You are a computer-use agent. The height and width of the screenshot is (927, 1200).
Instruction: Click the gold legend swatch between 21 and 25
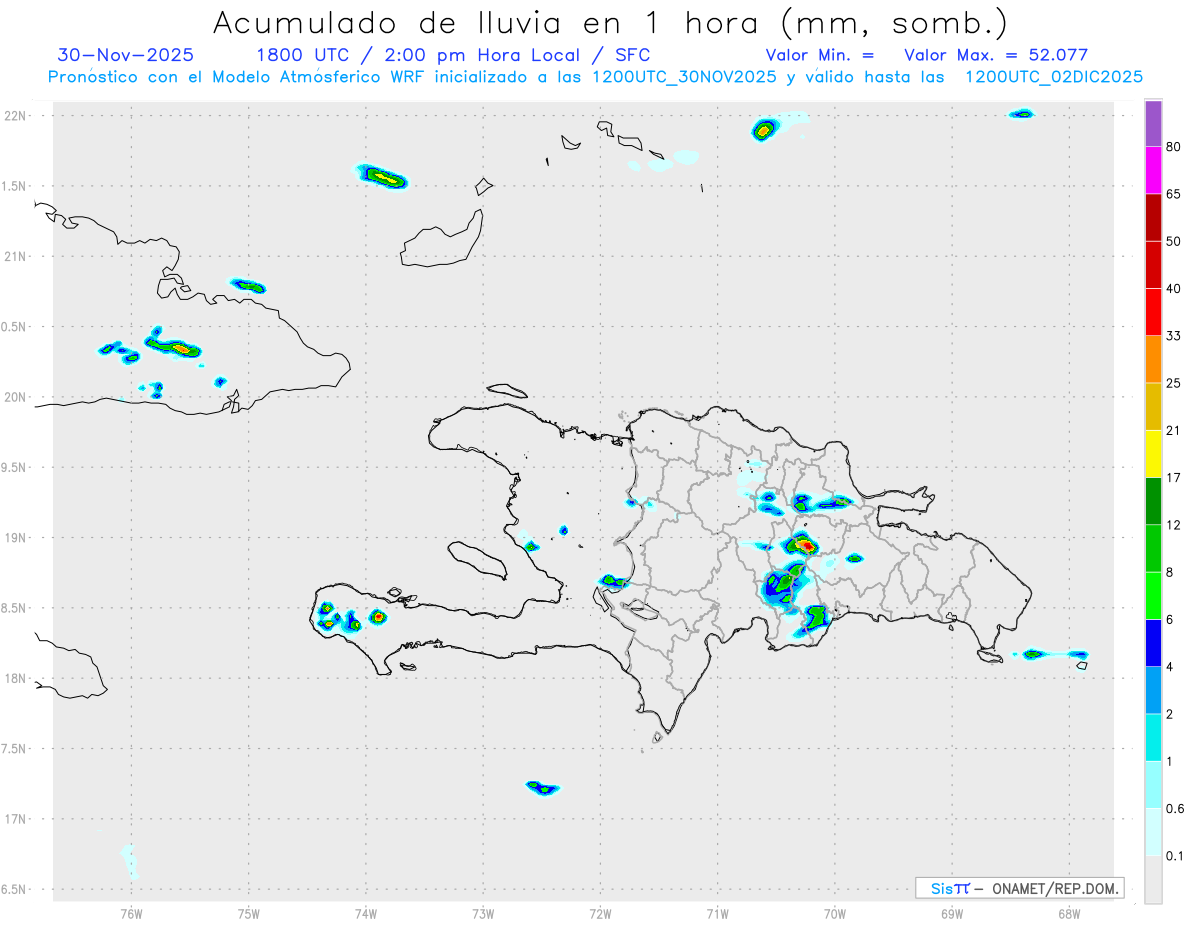[x=1153, y=406]
